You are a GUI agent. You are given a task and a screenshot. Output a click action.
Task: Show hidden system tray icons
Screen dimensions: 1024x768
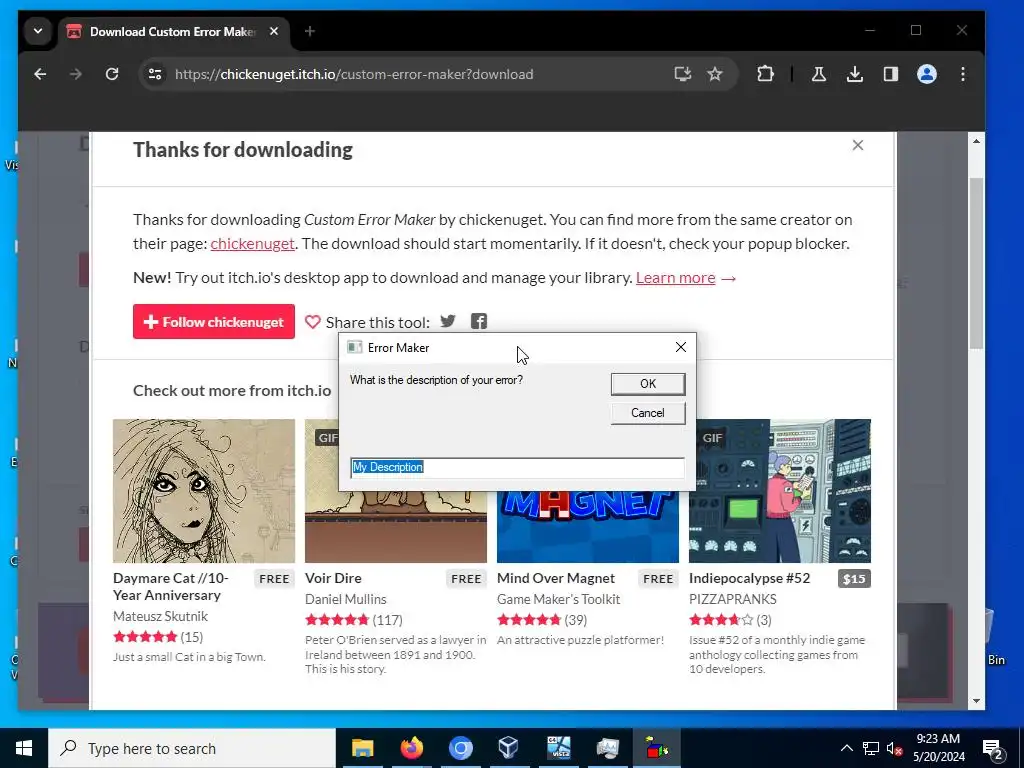point(846,748)
